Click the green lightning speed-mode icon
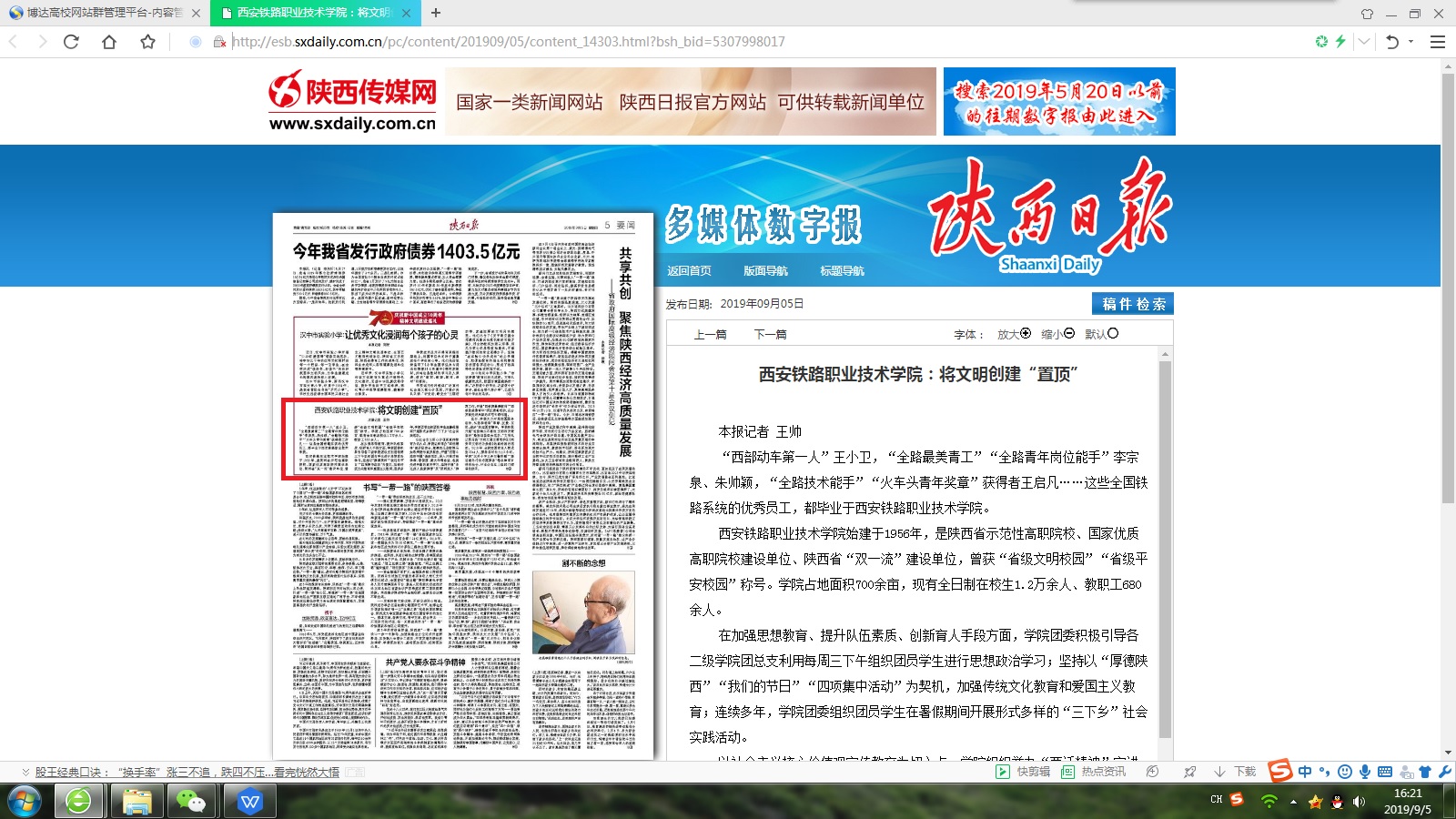The image size is (1456, 819). tap(1340, 42)
